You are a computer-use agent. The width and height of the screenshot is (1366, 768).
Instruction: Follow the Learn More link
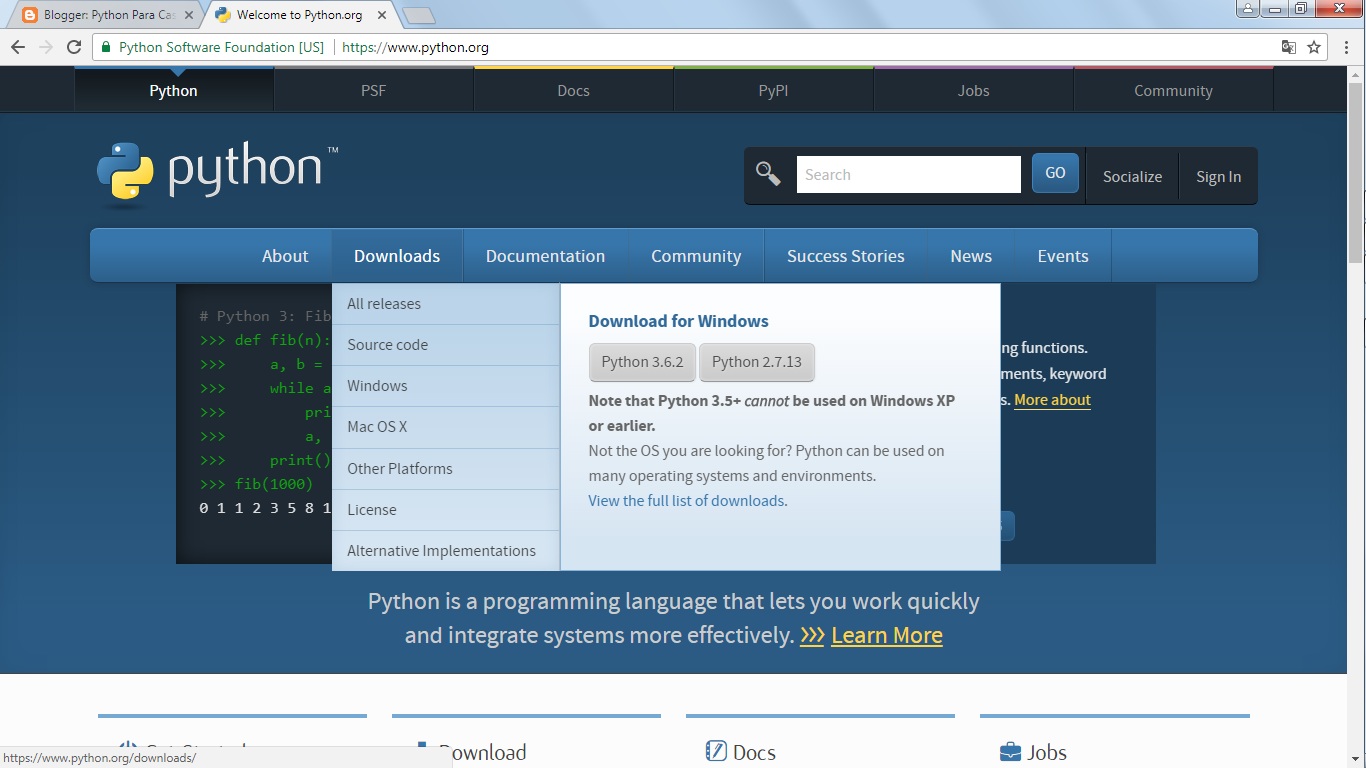click(x=886, y=634)
